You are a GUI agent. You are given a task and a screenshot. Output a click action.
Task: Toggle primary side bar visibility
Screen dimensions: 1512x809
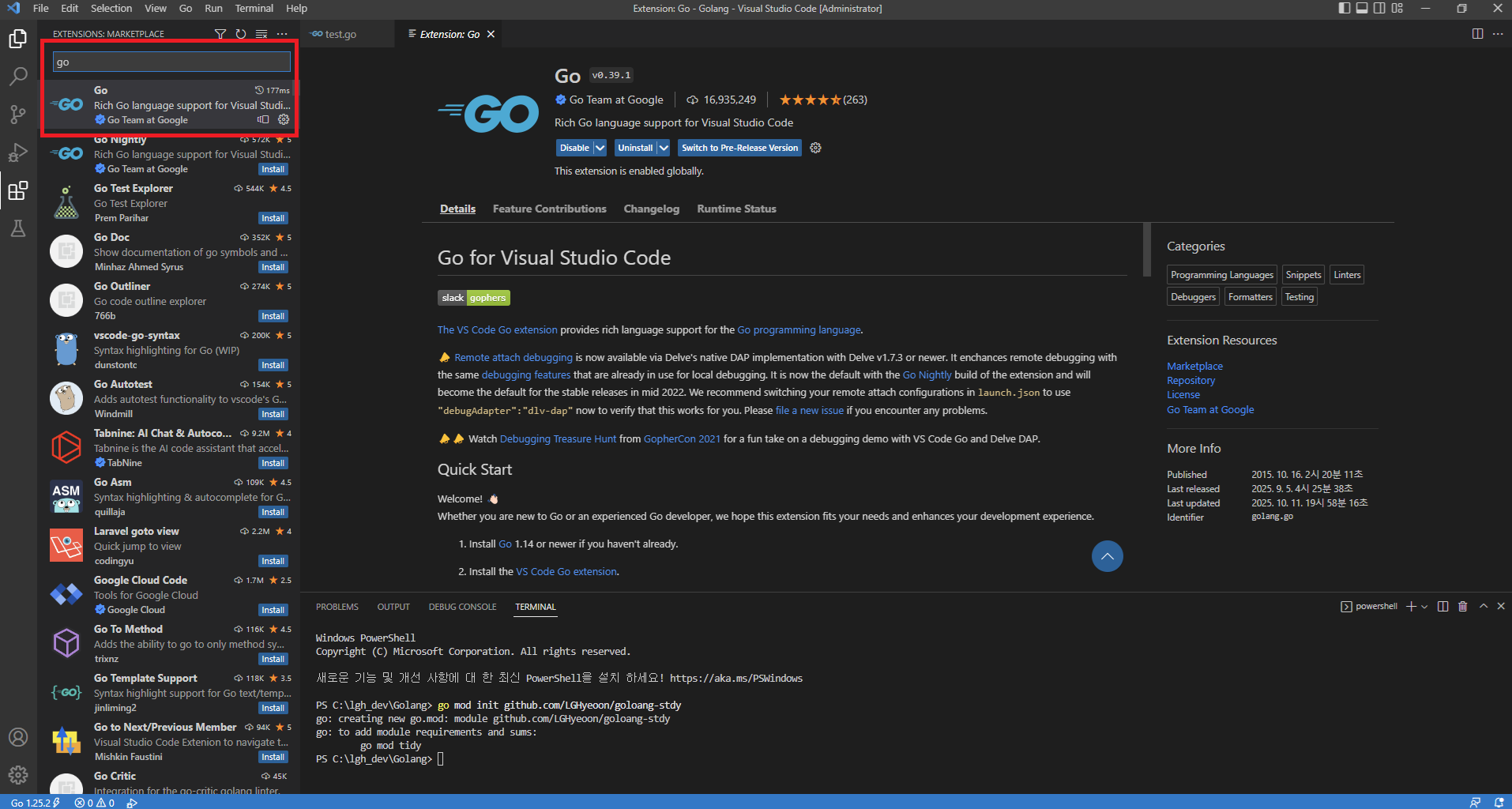[1345, 8]
